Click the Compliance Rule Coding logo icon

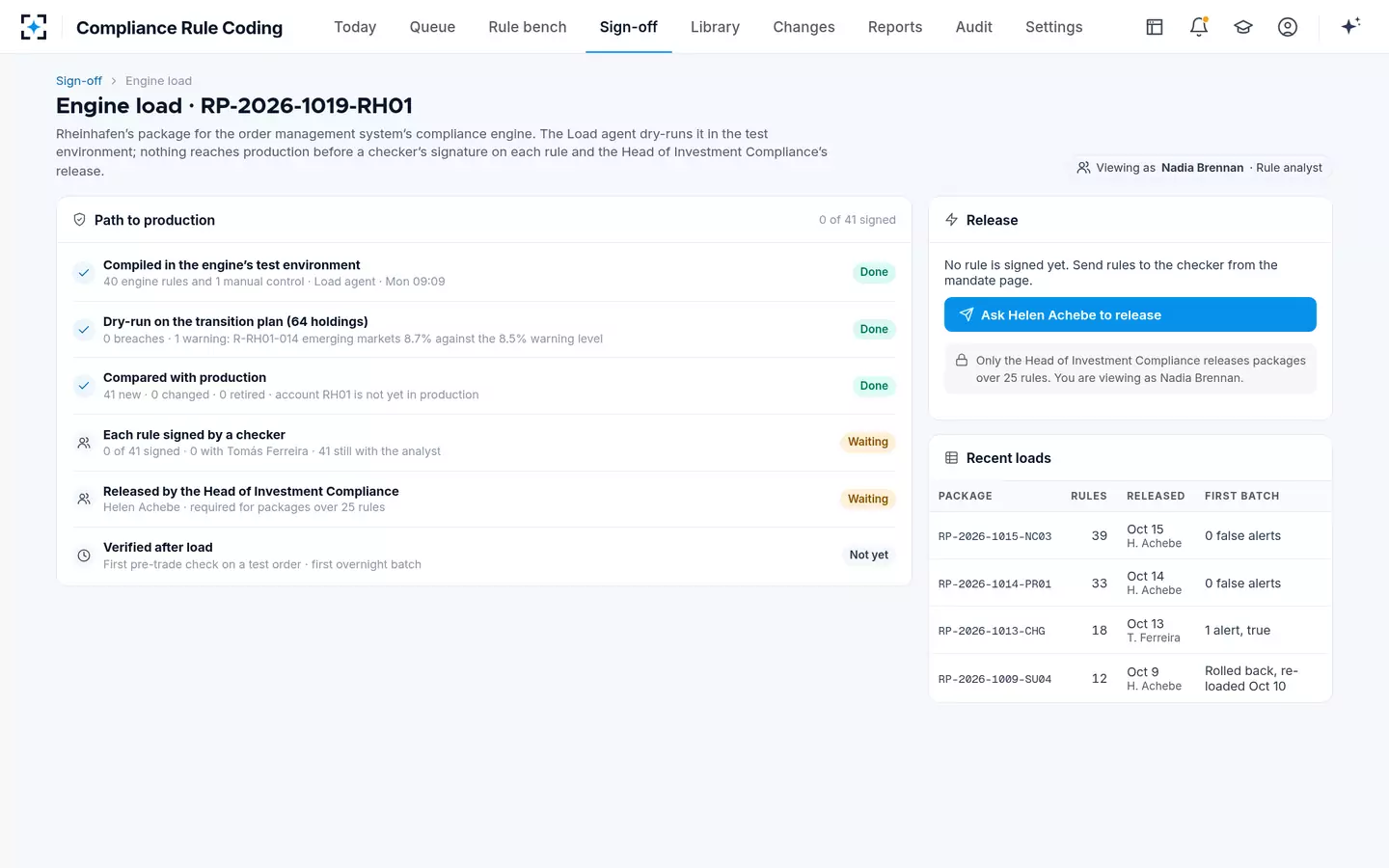click(x=34, y=27)
